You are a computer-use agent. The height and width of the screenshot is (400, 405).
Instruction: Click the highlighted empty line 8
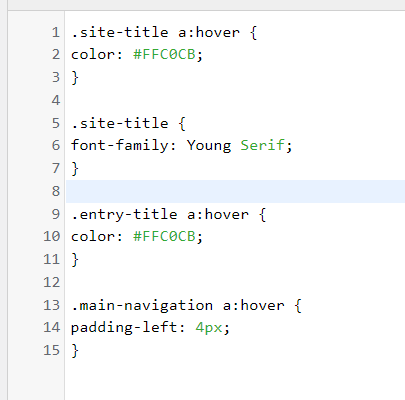tap(235, 191)
